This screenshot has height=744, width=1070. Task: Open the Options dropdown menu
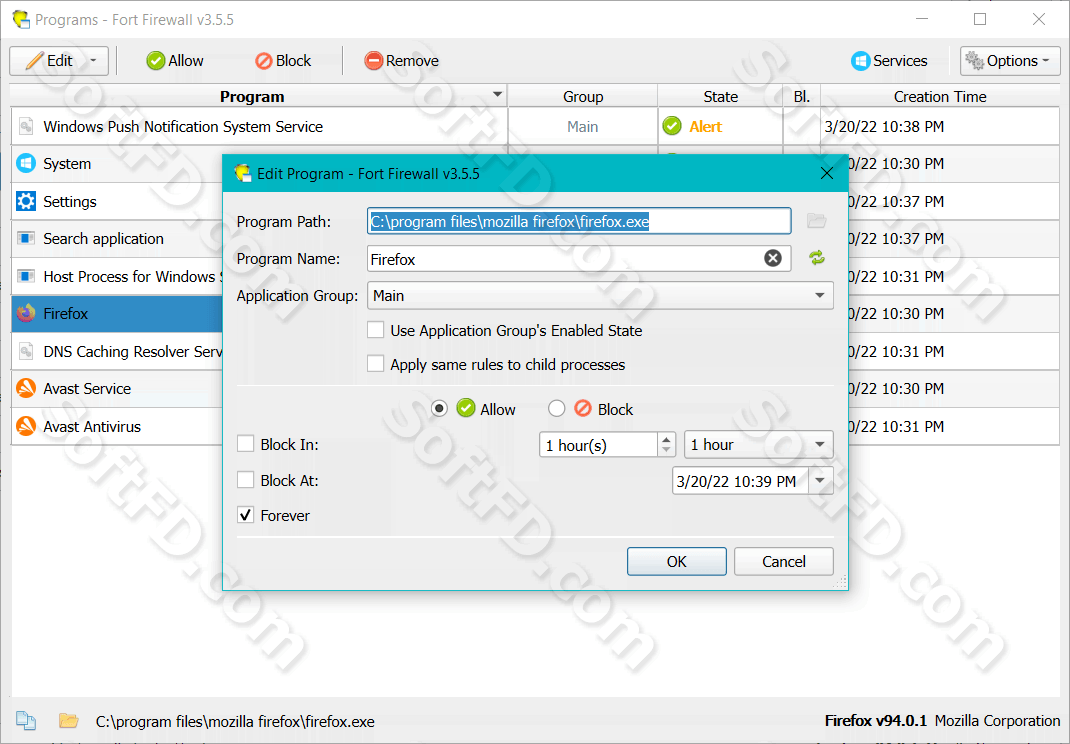coord(1010,61)
